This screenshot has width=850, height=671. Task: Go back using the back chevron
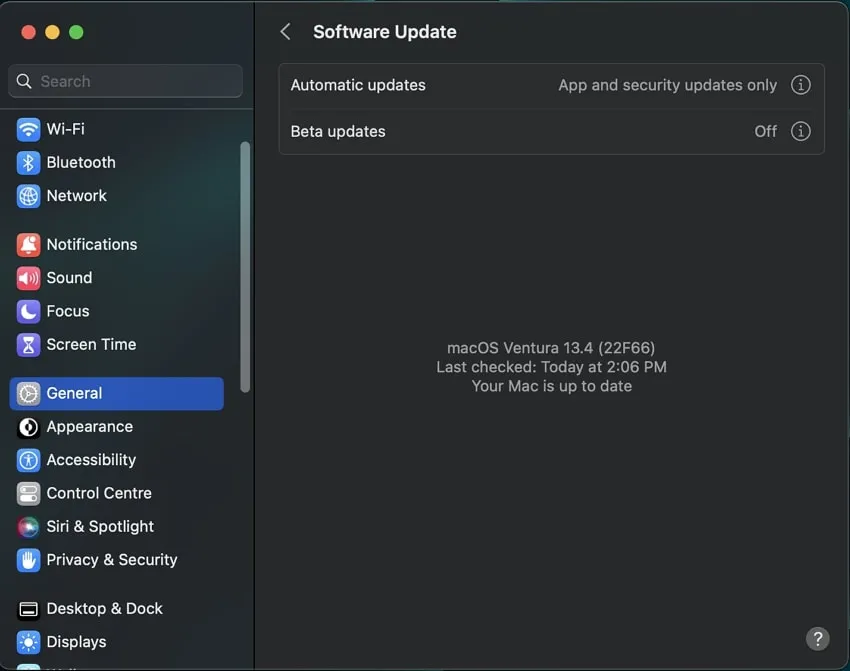[285, 32]
